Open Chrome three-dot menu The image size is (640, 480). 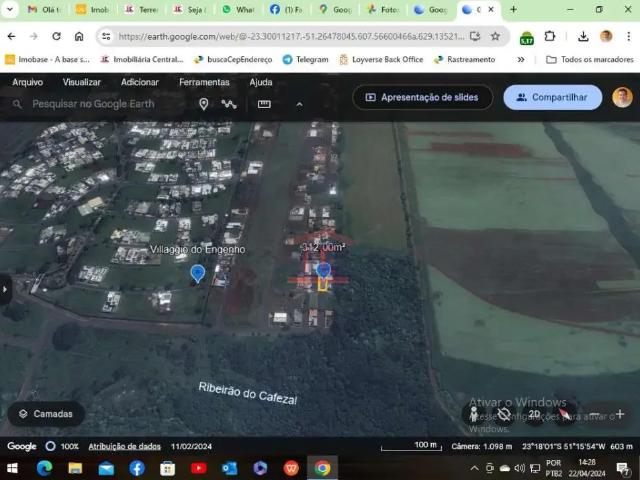[x=629, y=36]
